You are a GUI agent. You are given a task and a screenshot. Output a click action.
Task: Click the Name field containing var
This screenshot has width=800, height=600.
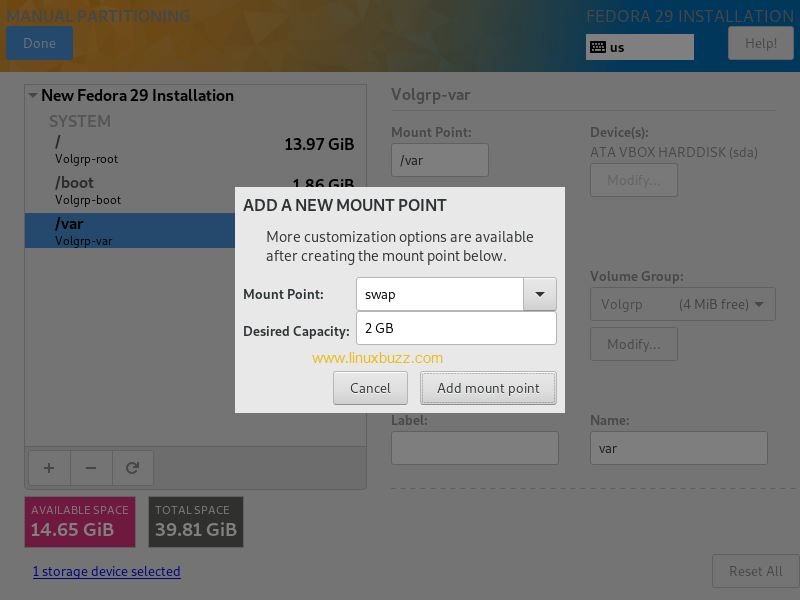679,448
